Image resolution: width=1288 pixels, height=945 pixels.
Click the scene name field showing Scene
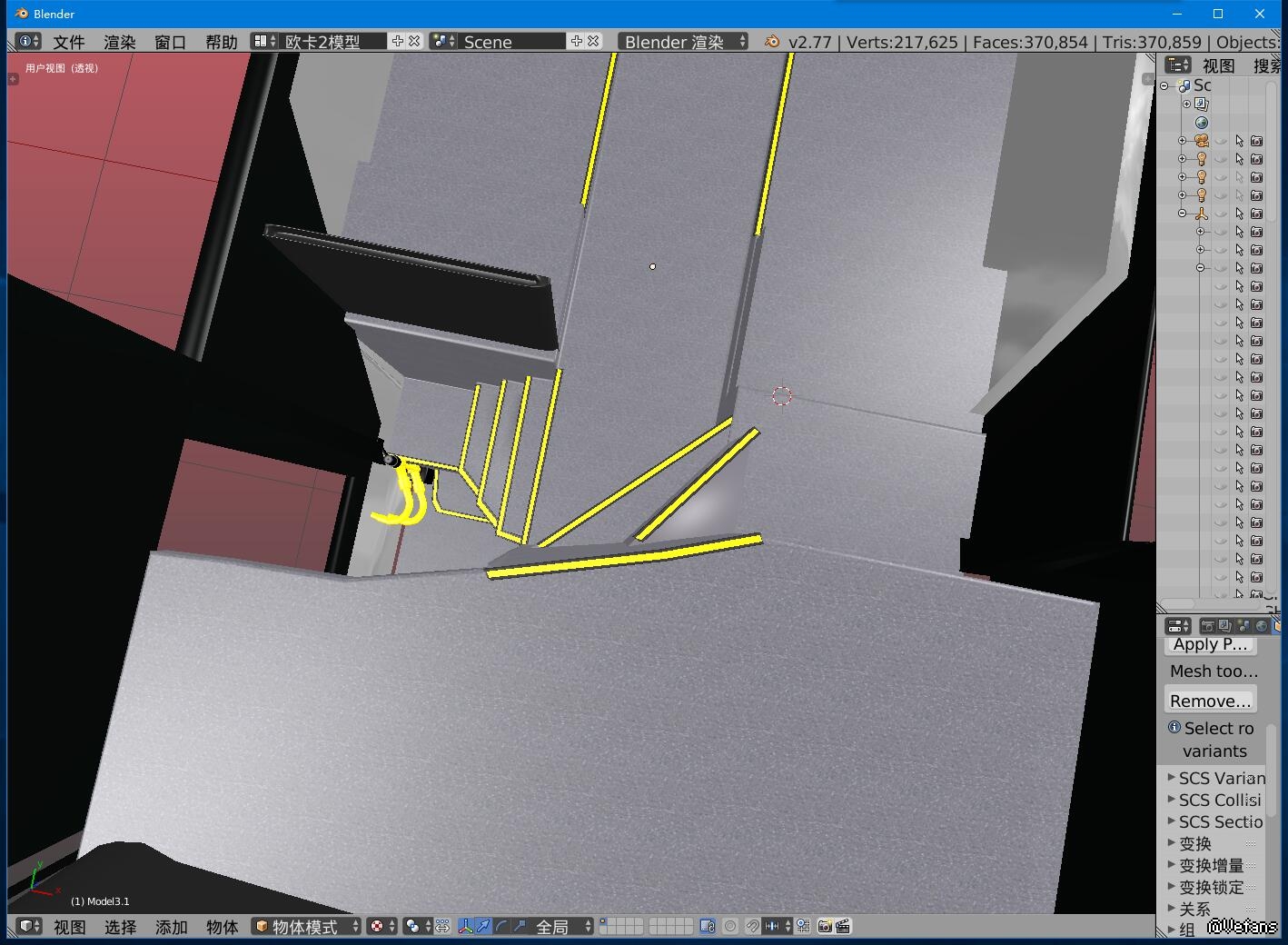click(x=511, y=41)
